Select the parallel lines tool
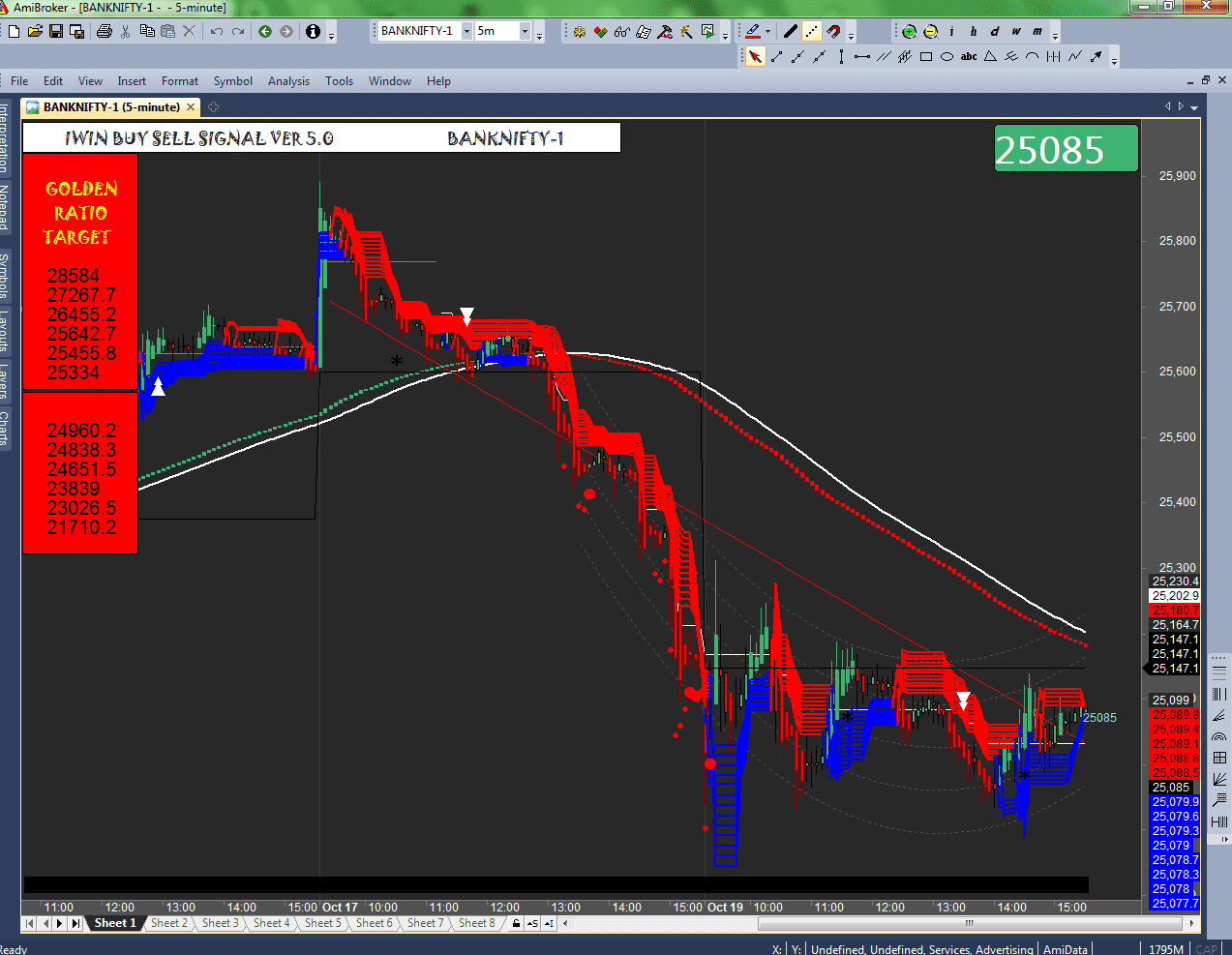 pyautogui.click(x=883, y=56)
